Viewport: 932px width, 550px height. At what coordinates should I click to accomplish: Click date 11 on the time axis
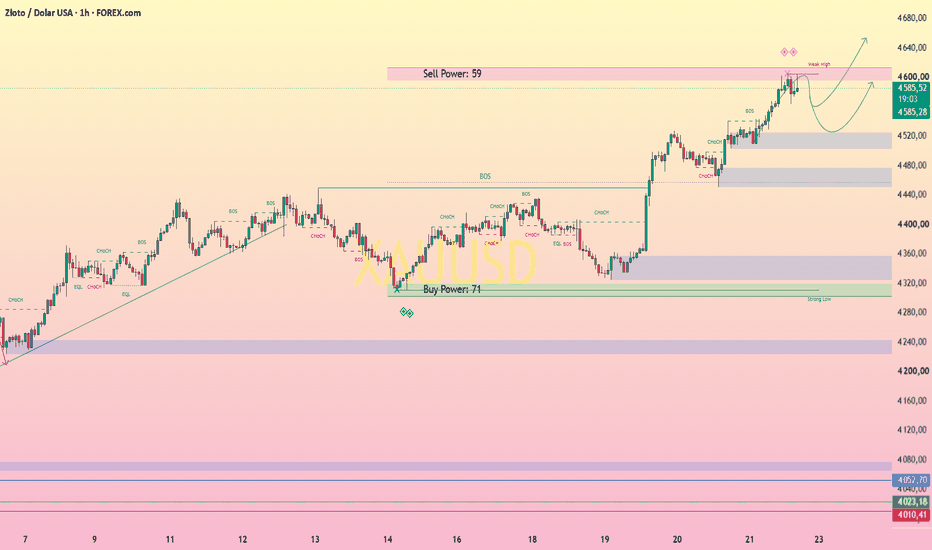pyautogui.click(x=170, y=540)
